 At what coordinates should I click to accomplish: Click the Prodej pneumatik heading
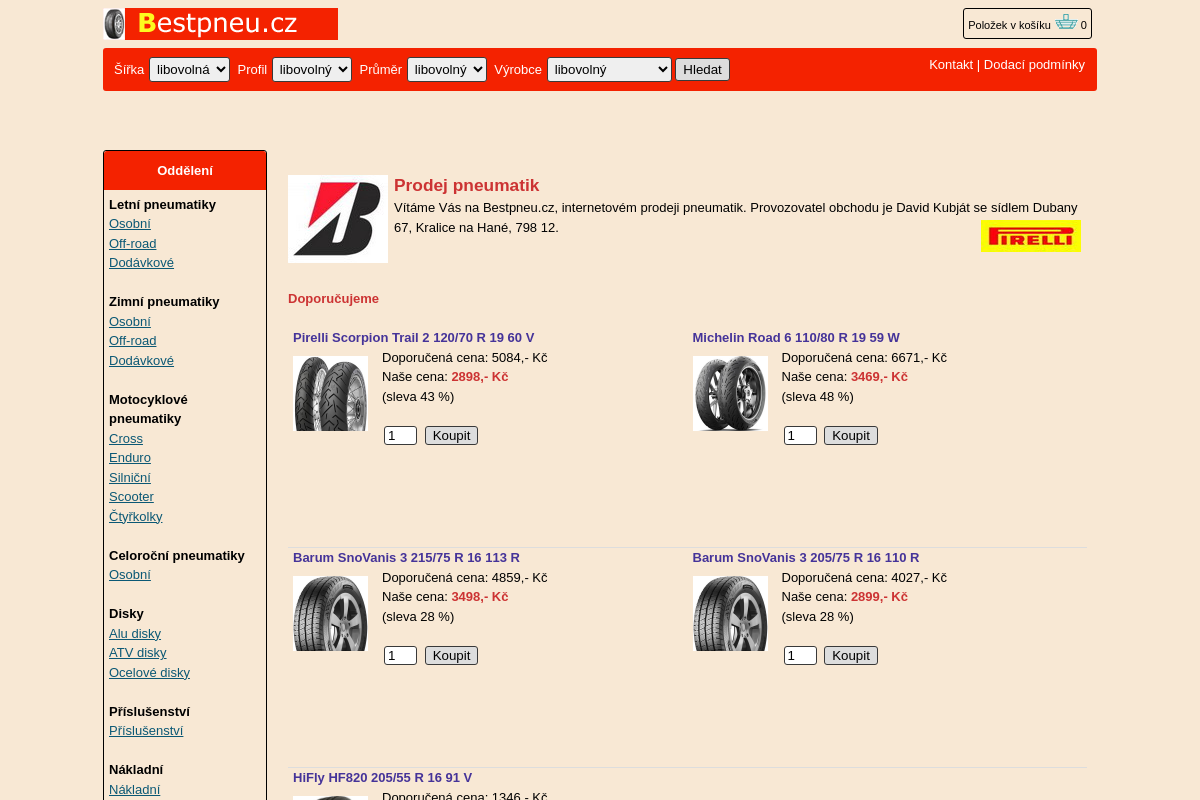(466, 185)
